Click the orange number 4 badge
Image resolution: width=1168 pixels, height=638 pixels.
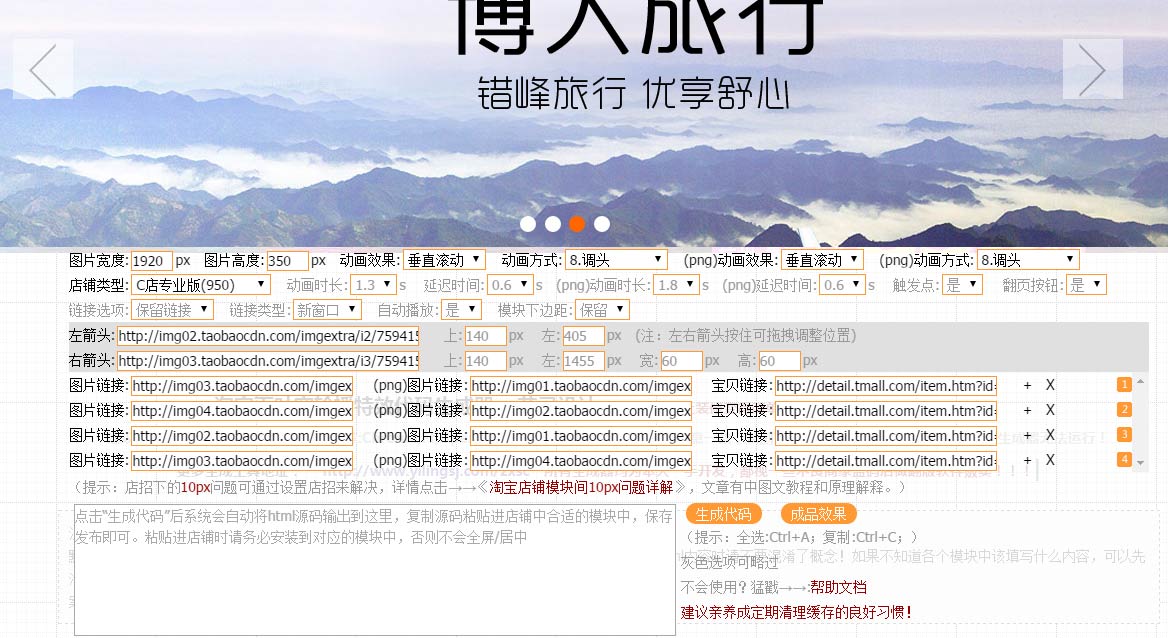click(x=1124, y=458)
